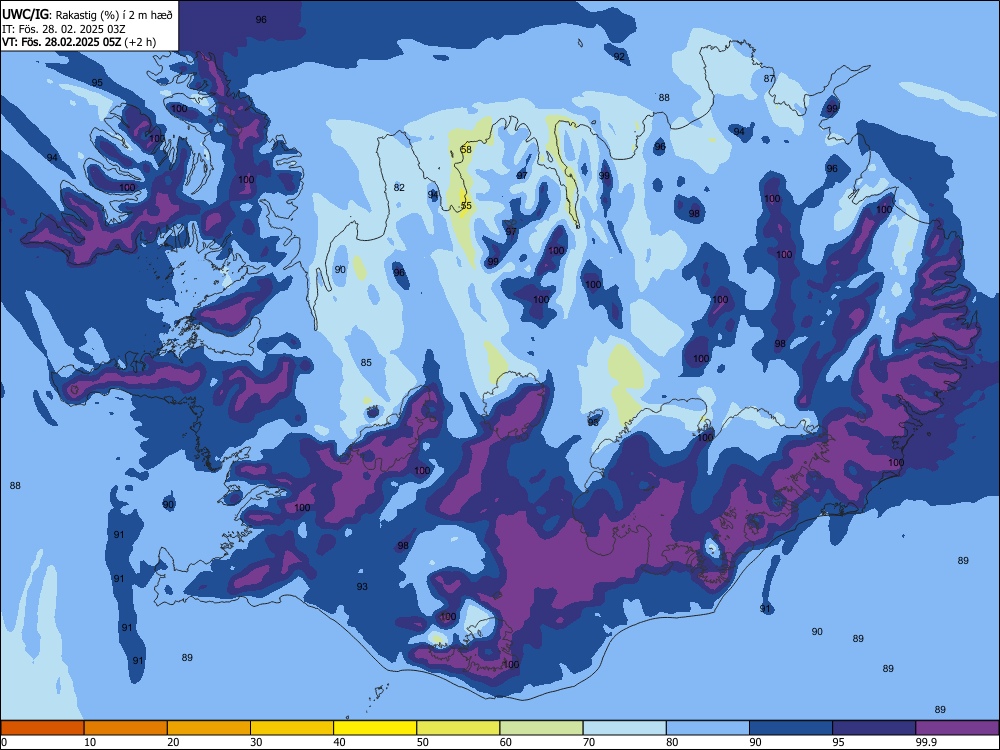Click the 'IT: Fös. 28. 02. 2025 03Z' line
Screen dimensions: 1000x750
click(x=64, y=29)
